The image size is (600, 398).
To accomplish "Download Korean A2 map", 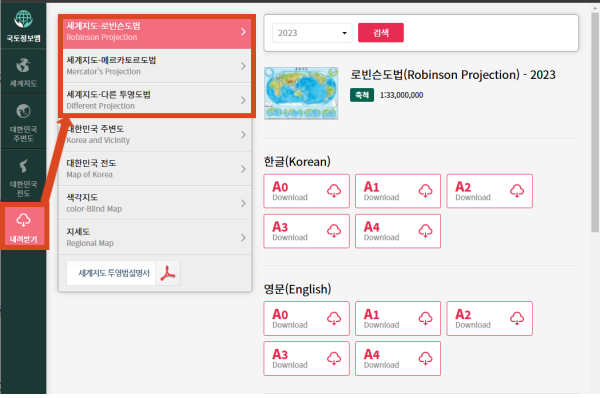I will 489,191.
